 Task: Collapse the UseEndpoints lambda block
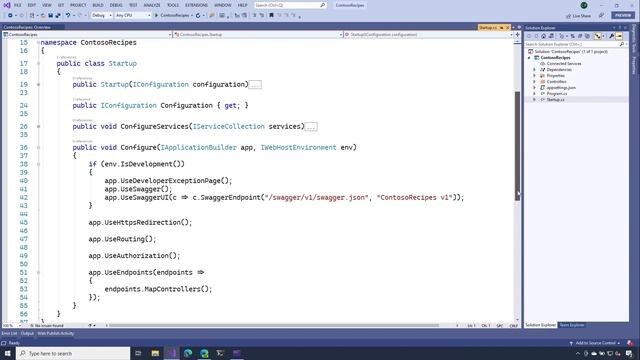(x=38, y=272)
